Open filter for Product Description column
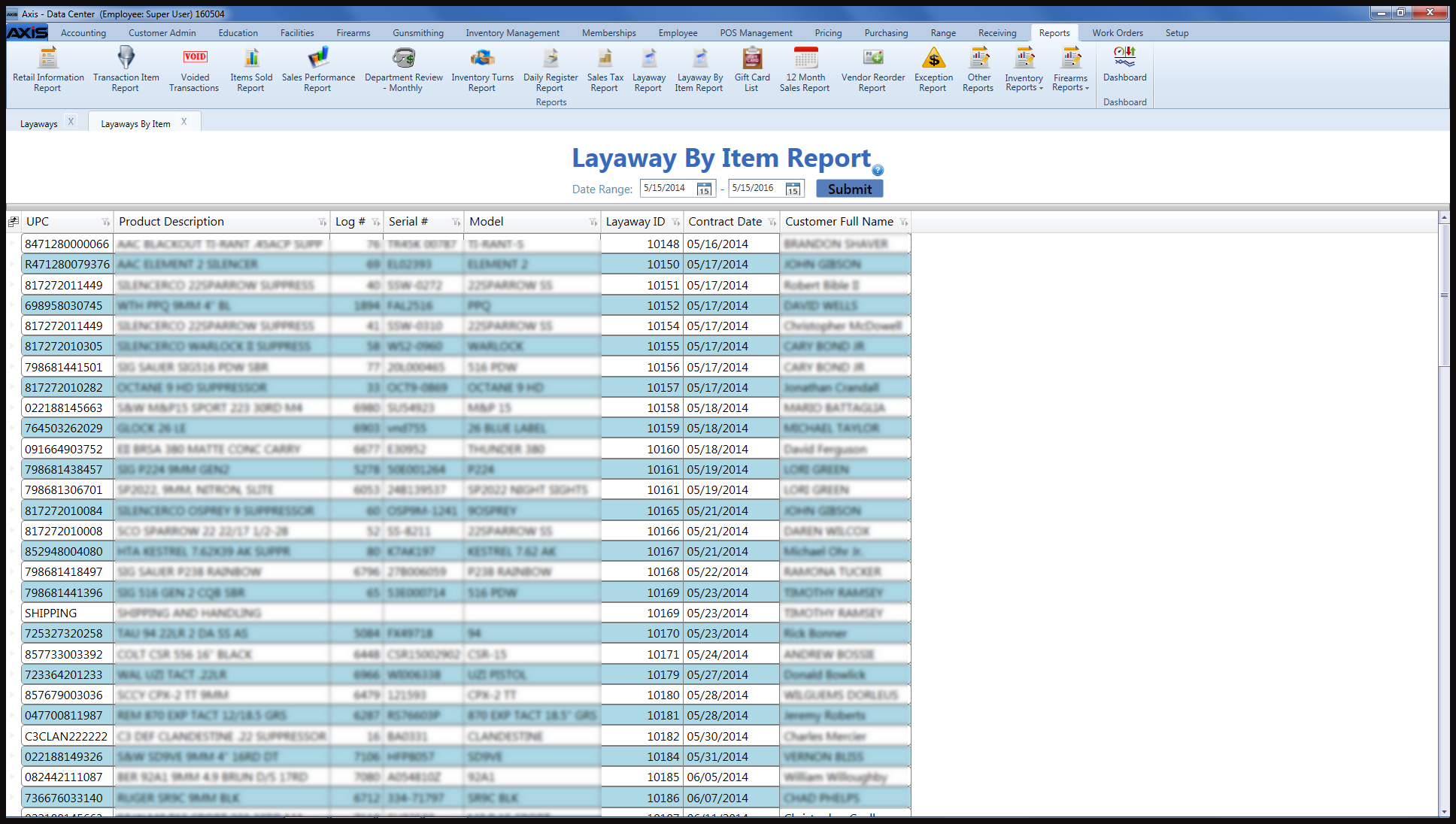This screenshot has height=824, width=1456. point(322,222)
